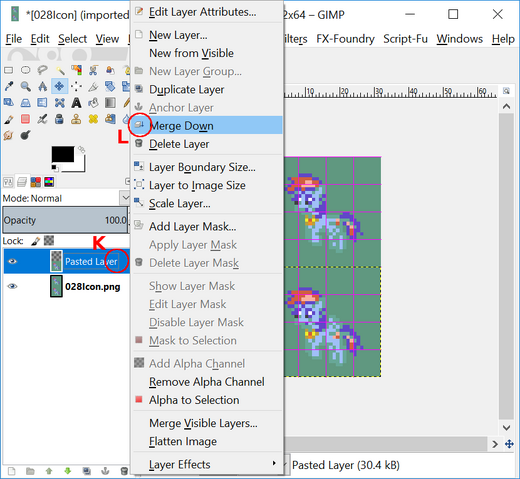Pick the Bucket Fill tool
This screenshot has height=479, width=520.
(93, 103)
